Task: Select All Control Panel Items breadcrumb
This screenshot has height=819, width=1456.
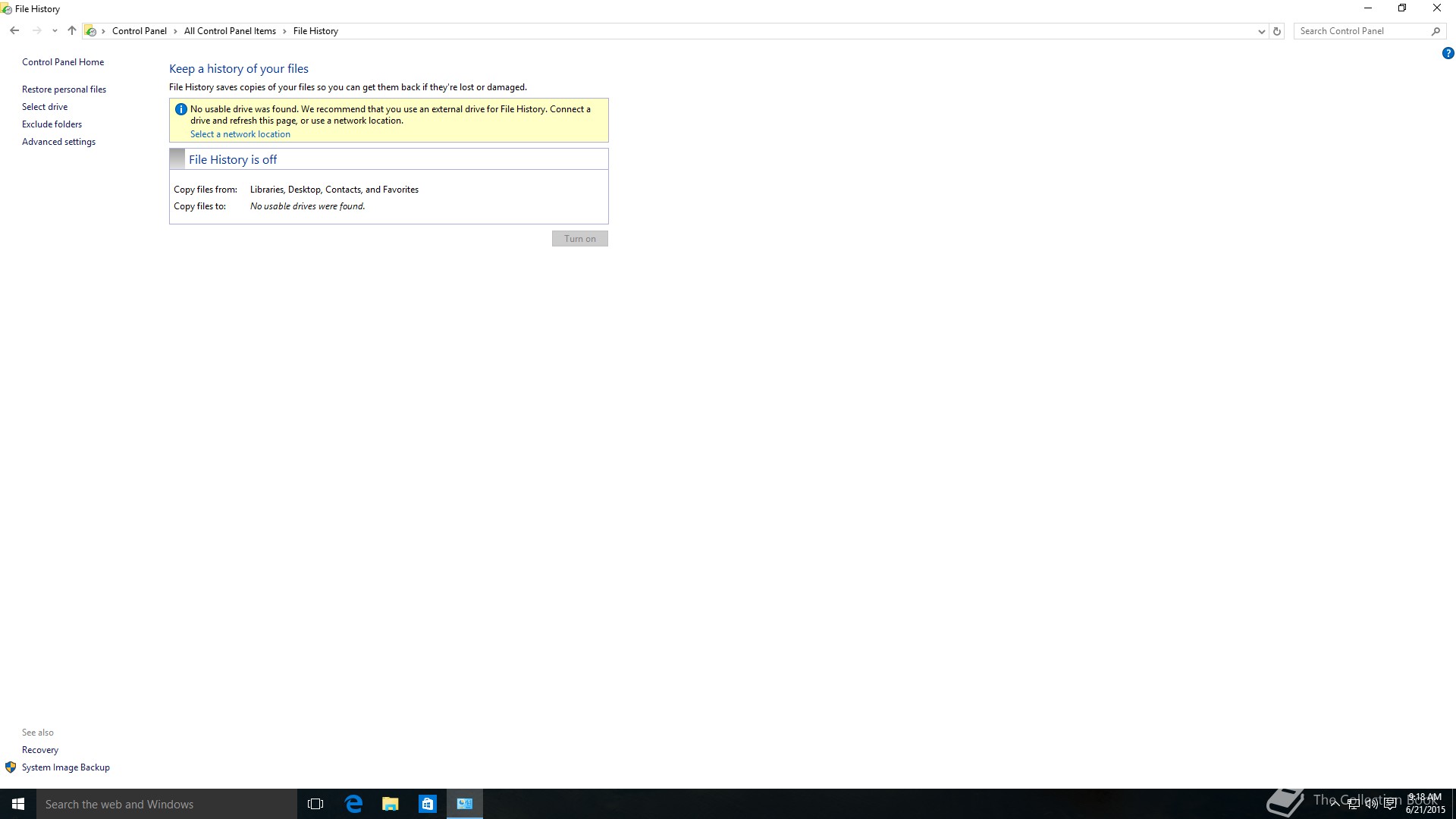Action: (x=230, y=31)
